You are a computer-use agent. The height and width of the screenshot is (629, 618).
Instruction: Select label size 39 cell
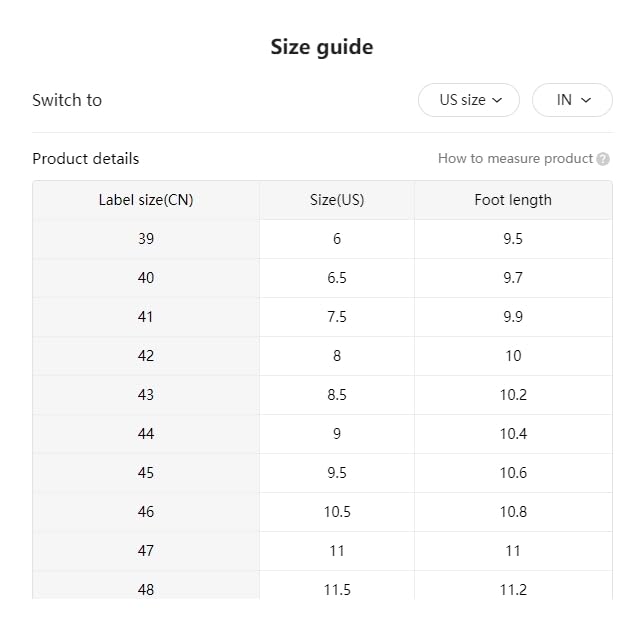tap(146, 239)
